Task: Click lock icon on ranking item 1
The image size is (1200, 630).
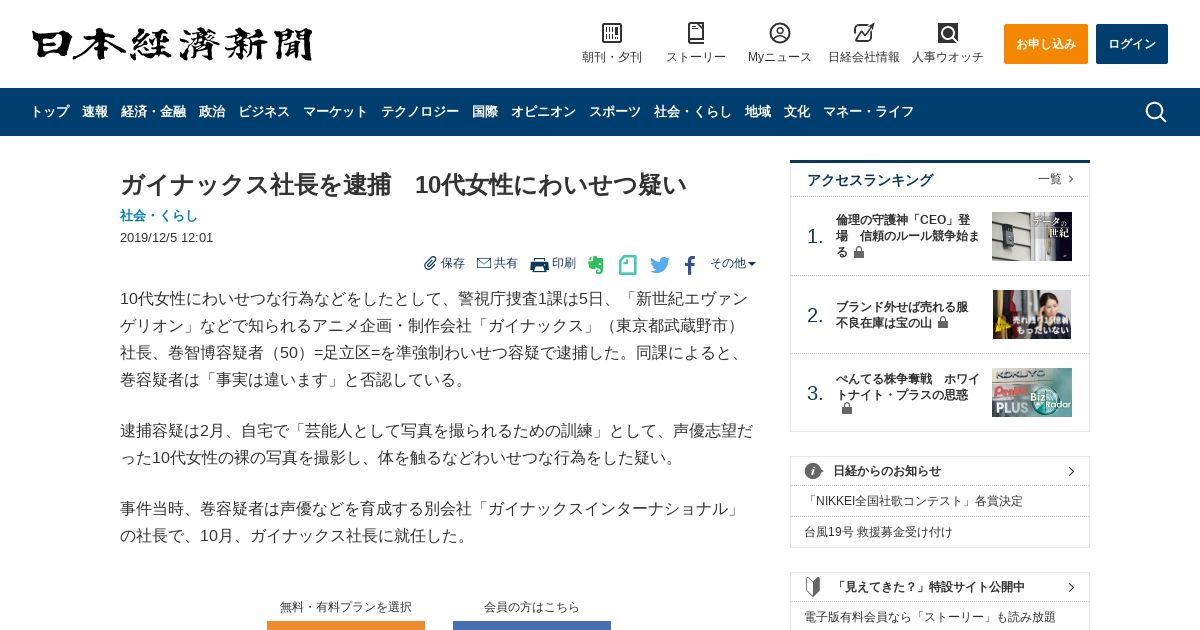Action: point(859,253)
